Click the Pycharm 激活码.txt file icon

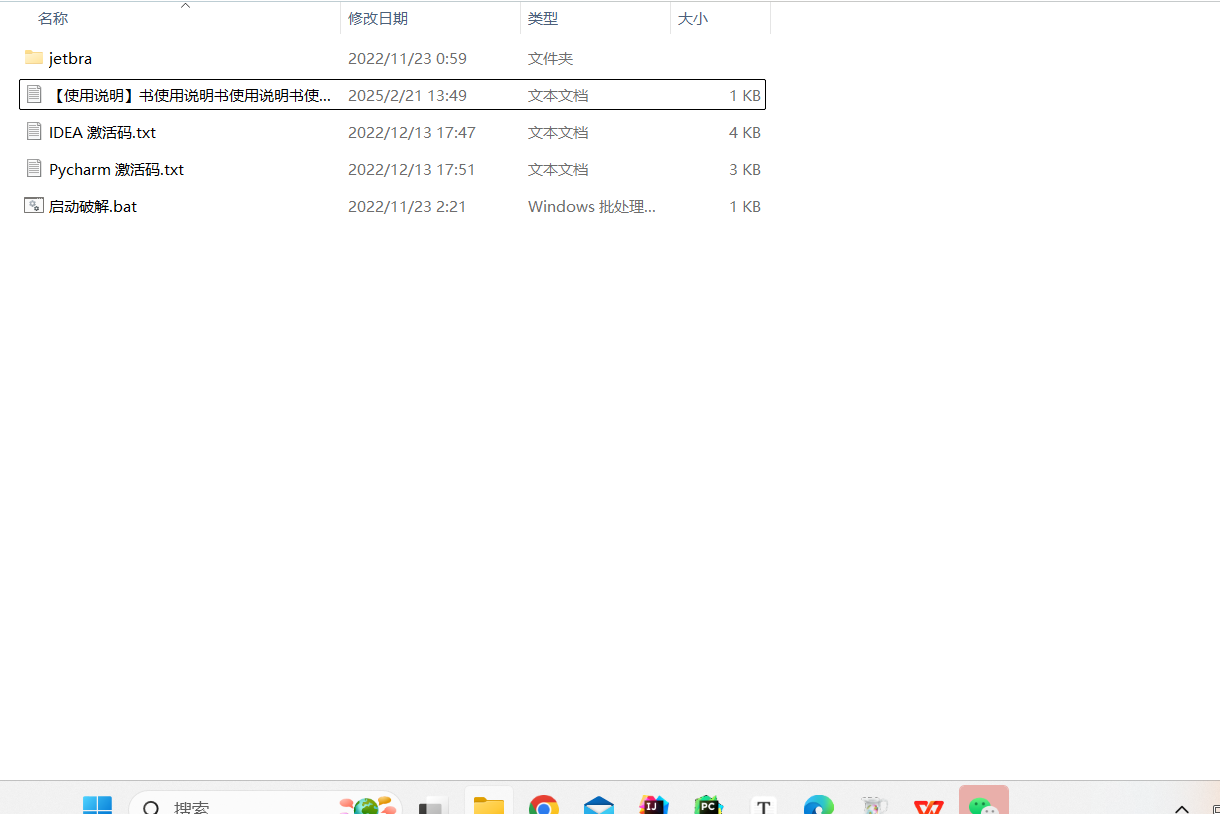click(34, 169)
